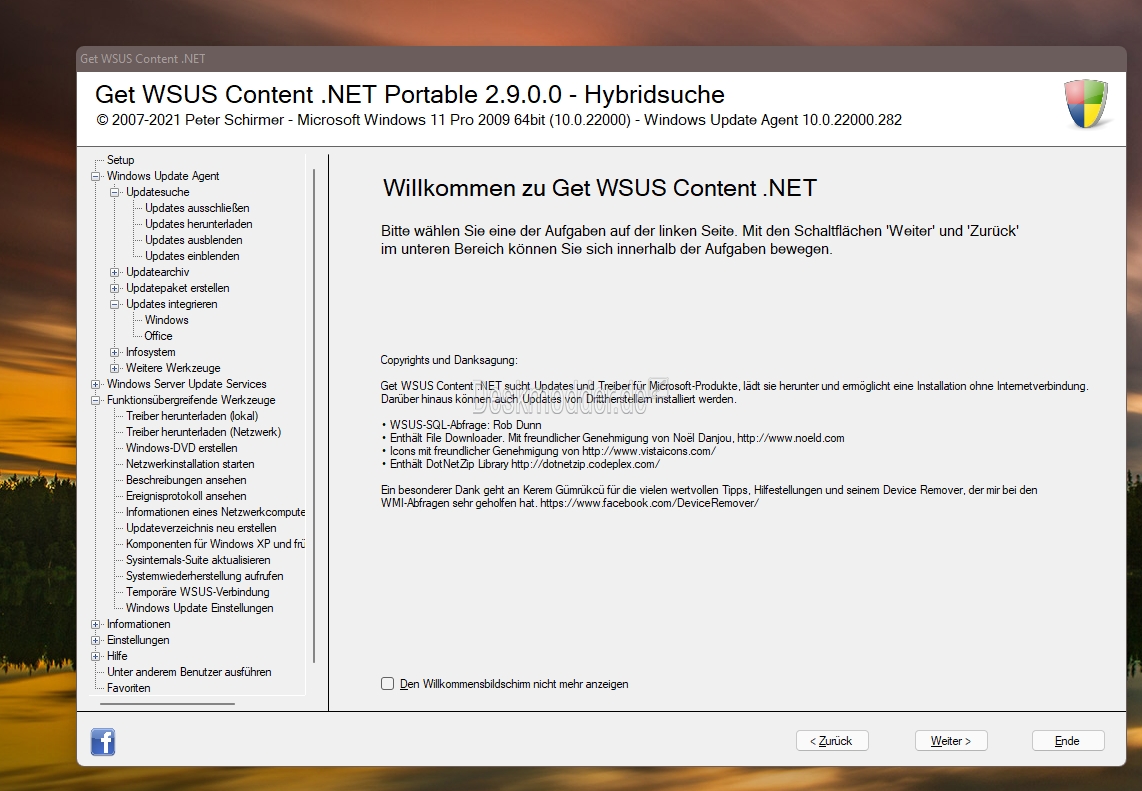Viewport: 1142px width, 791px height.
Task: Expand the Infosystem tree node
Action: coord(114,353)
